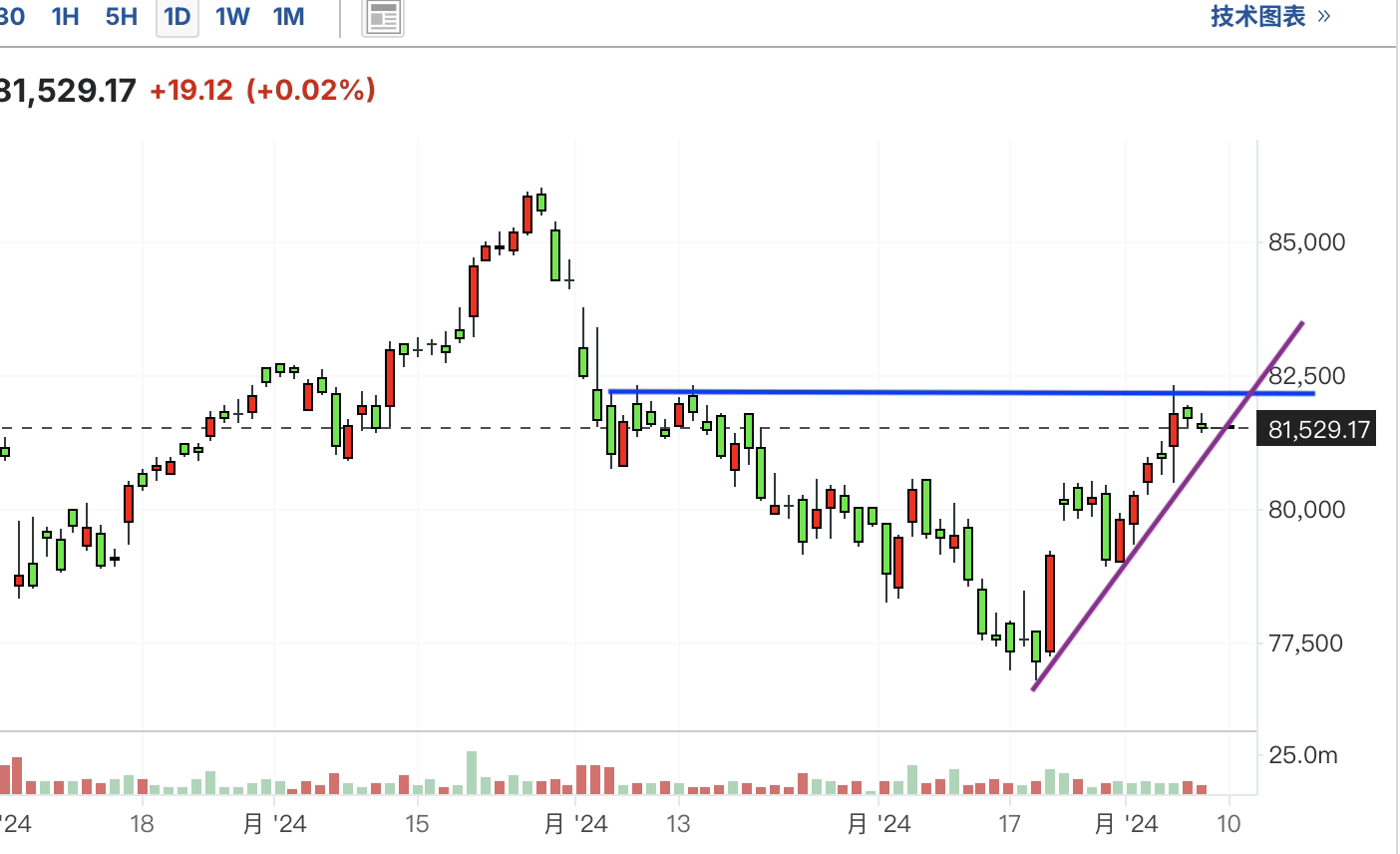Click the date label 15 on time axis
This screenshot has width=1400, height=854.
416,824
